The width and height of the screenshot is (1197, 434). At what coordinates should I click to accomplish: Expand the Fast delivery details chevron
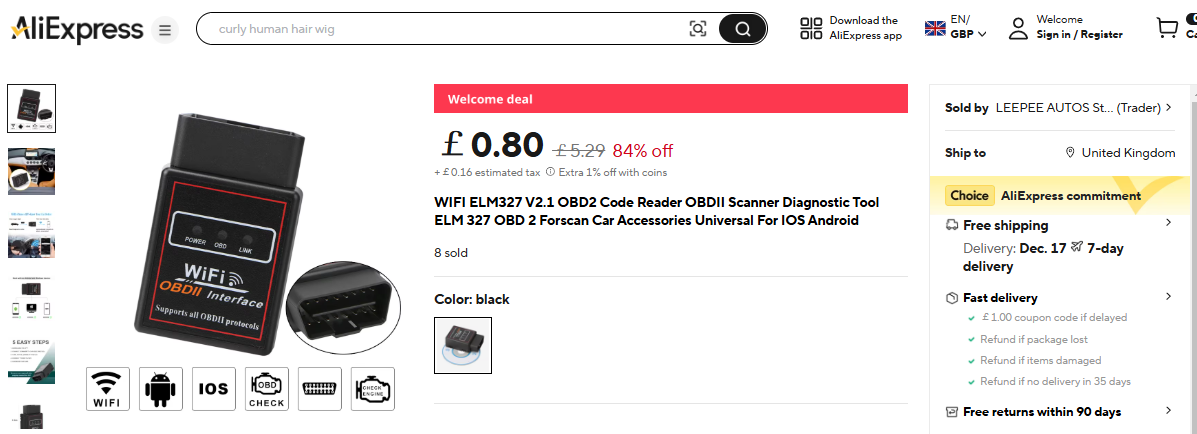coord(1168,296)
